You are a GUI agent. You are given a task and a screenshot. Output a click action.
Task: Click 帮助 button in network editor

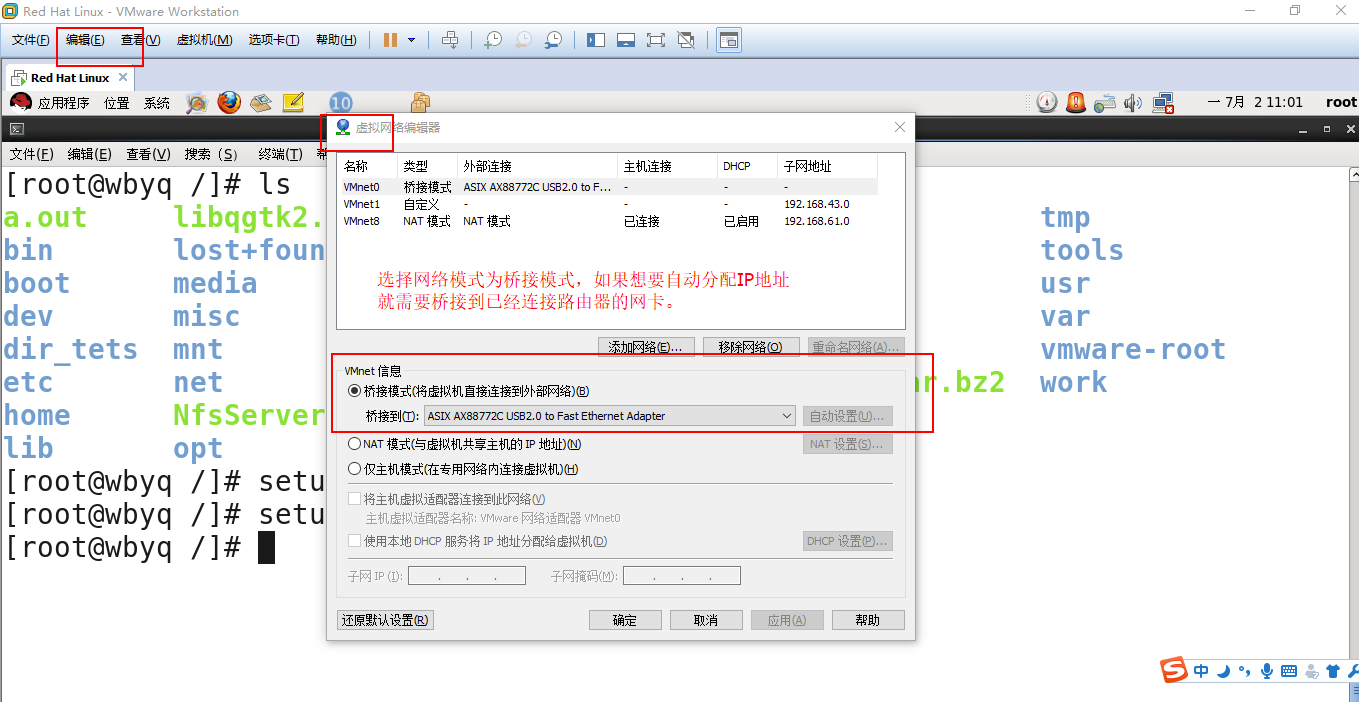pyautogui.click(x=868, y=620)
